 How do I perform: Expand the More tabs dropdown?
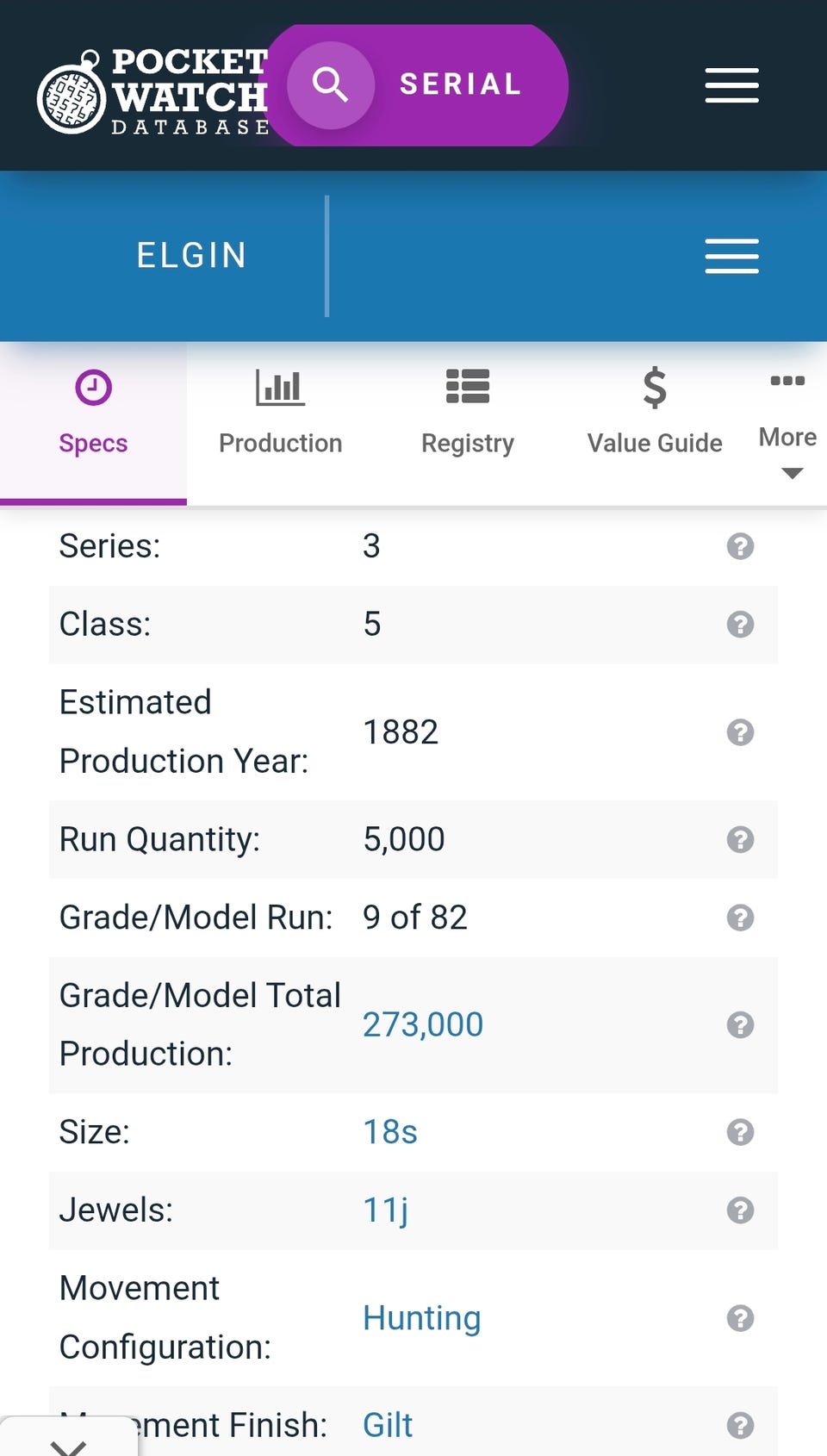pos(788,450)
